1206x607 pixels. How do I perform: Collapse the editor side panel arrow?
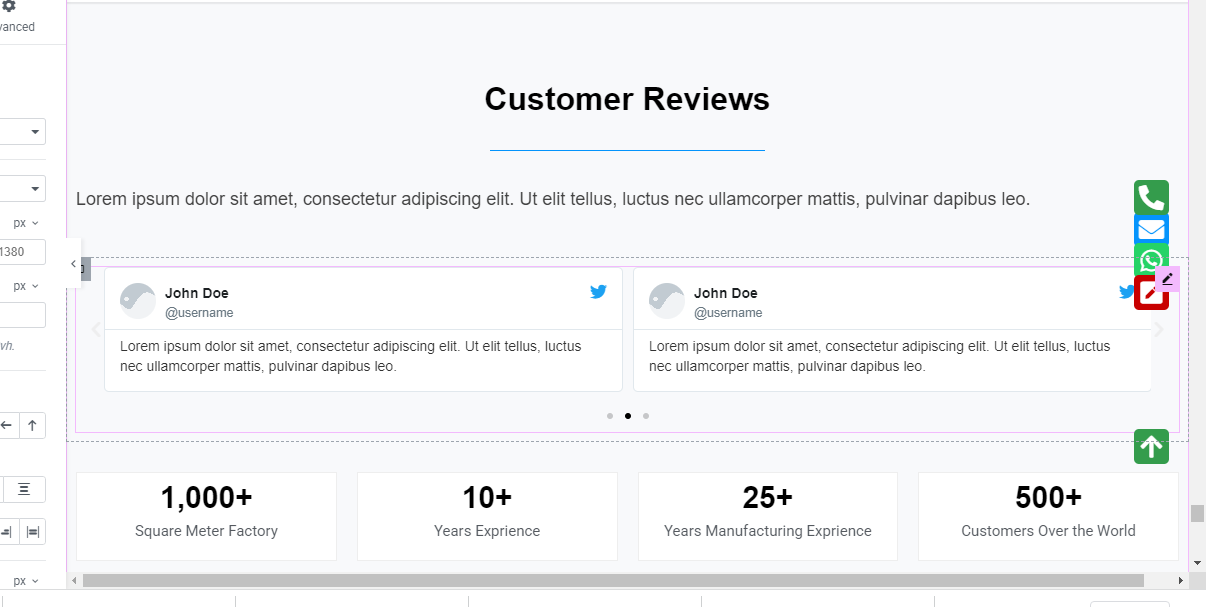click(73, 264)
